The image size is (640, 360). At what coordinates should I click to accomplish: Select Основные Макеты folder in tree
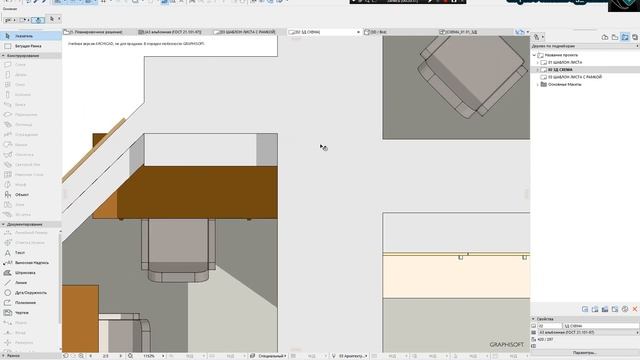pyautogui.click(x=565, y=84)
